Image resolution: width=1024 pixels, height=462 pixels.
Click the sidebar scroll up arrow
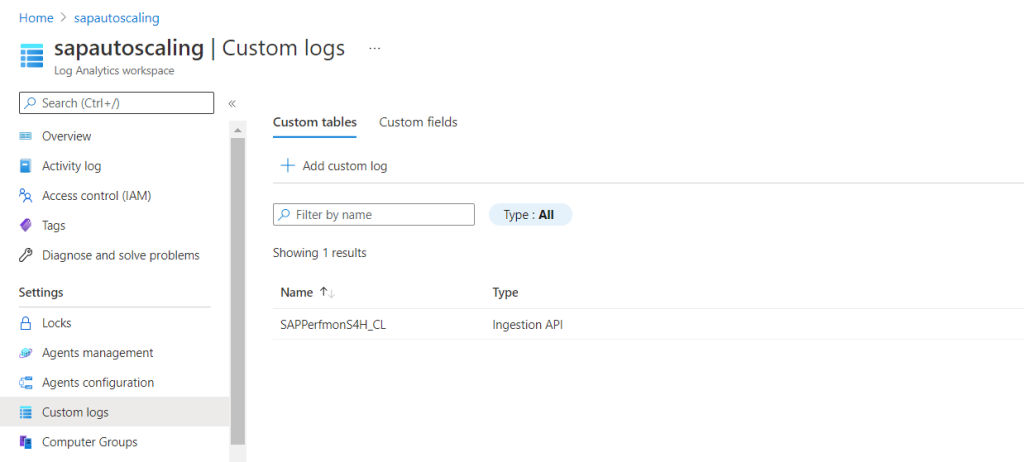(x=238, y=130)
